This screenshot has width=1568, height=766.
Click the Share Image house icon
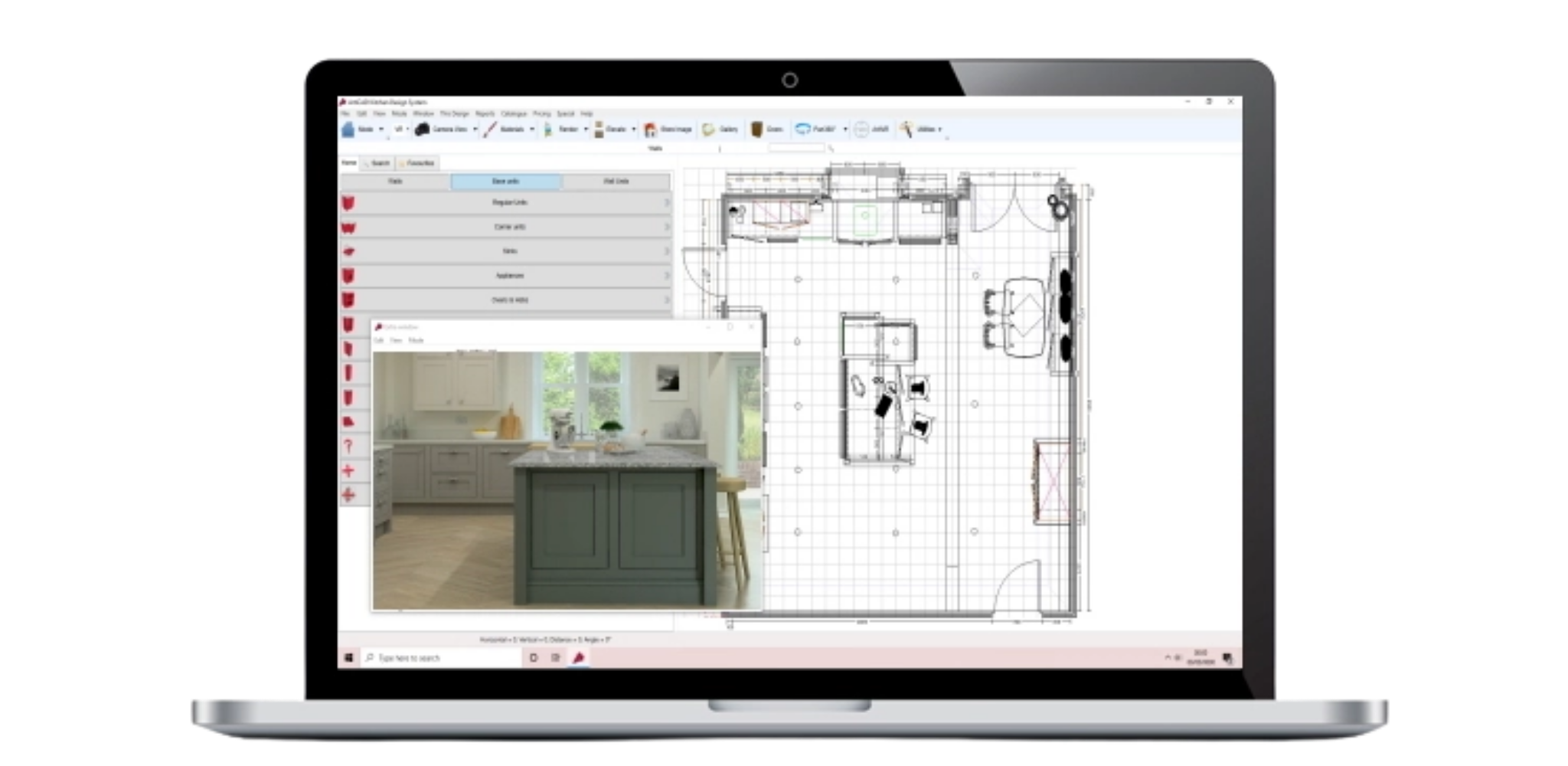click(x=650, y=129)
